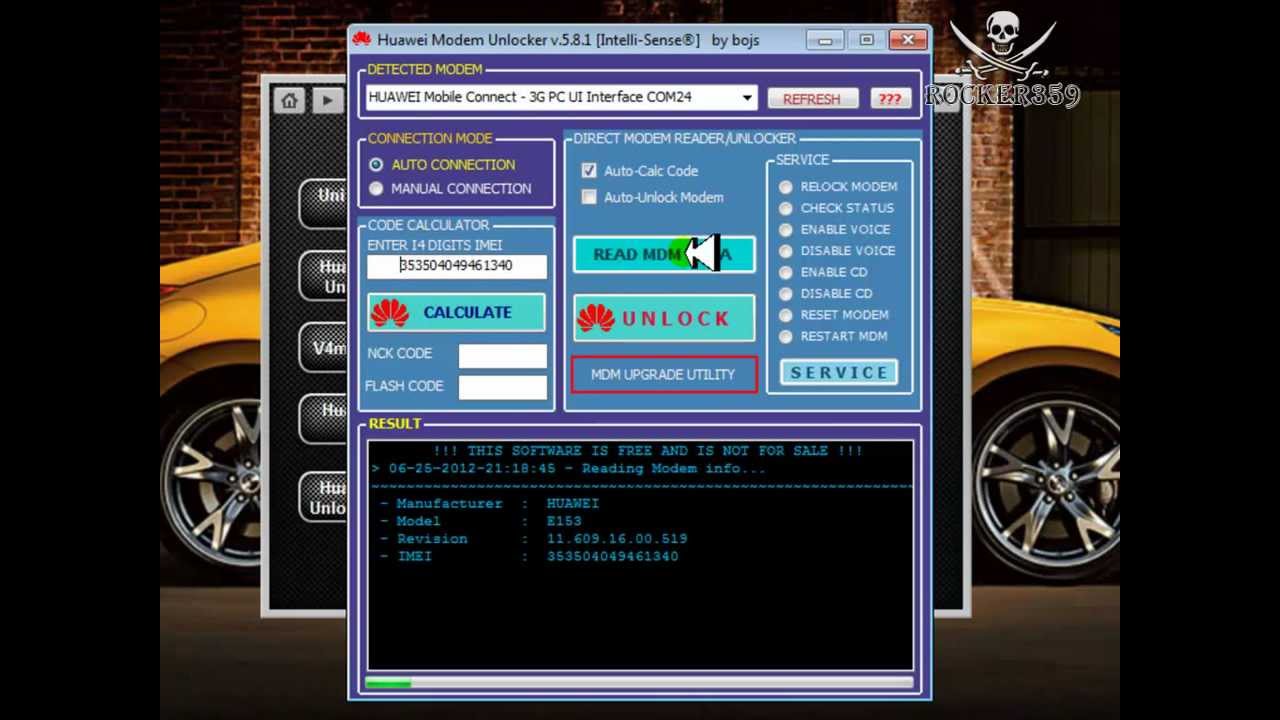Click the progress bar at the window bottom
The image size is (1280, 720).
[640, 684]
